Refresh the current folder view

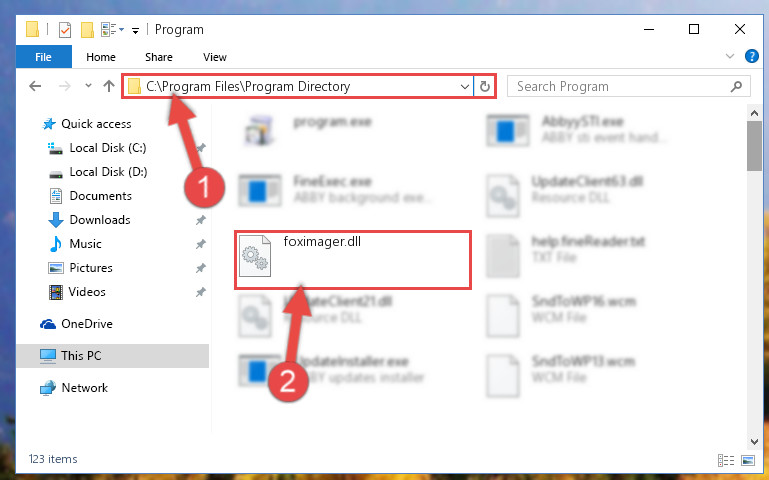[485, 86]
